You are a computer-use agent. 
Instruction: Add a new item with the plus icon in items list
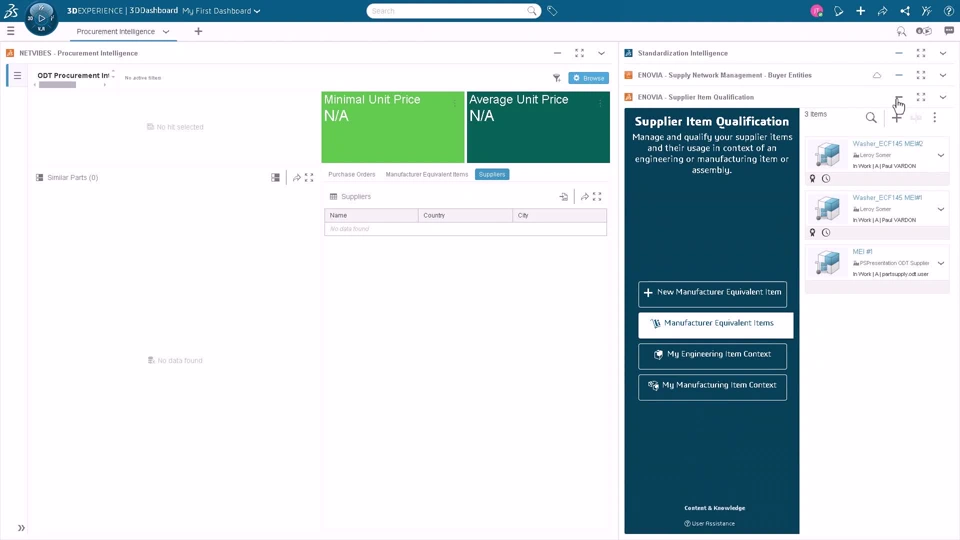click(896, 118)
